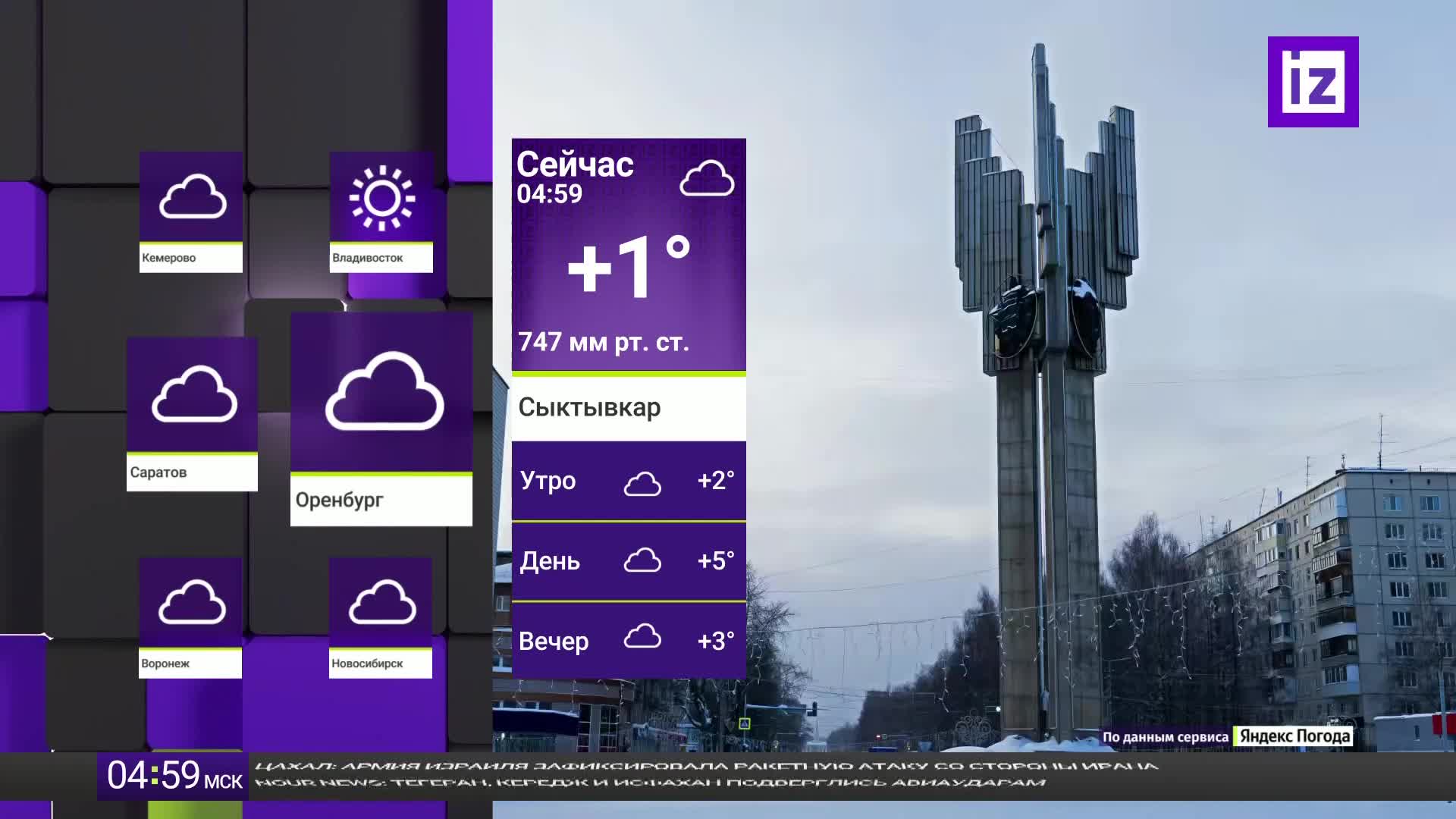Click the Saratov cloud icon
Screen dimensions: 1456x819
point(194,394)
